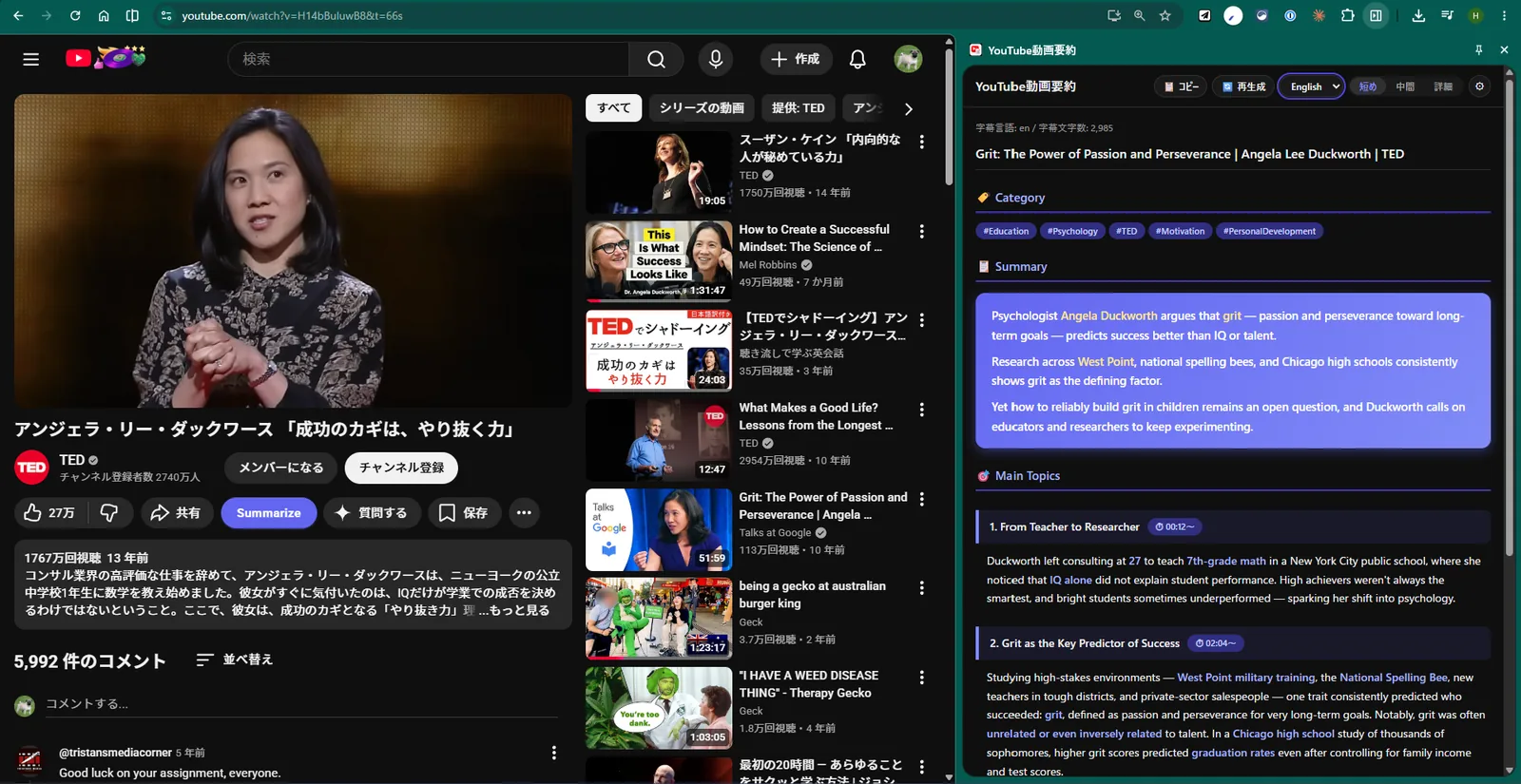Like the video with thumbs up
1521x784 pixels.
[49, 512]
